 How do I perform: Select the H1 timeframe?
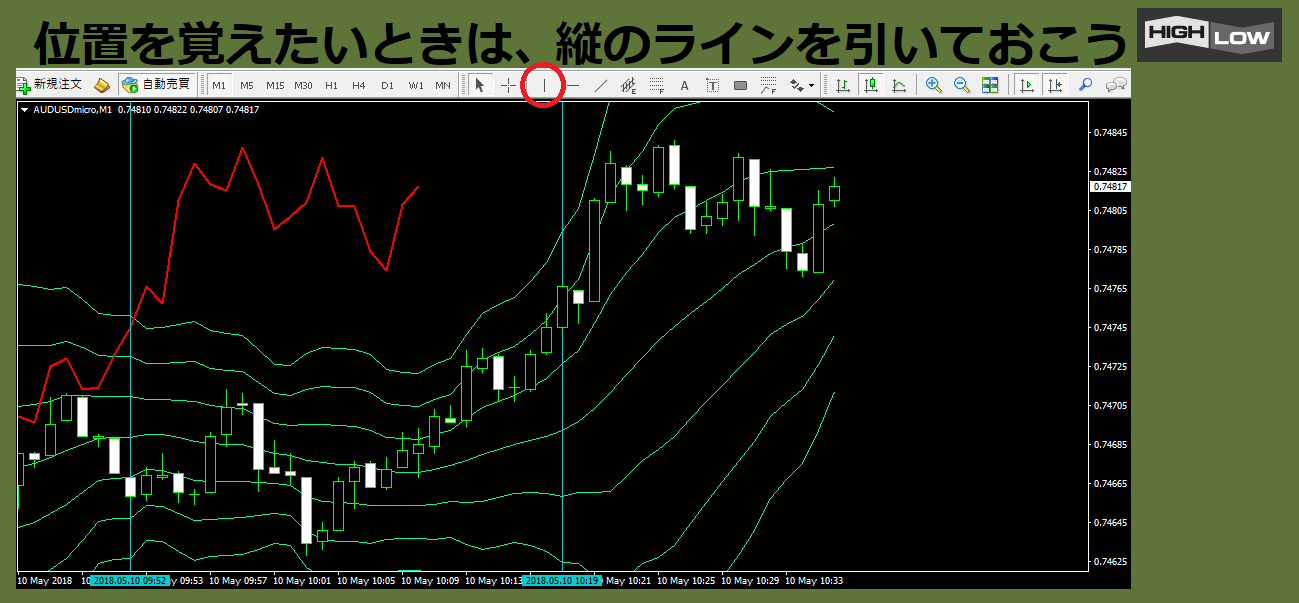[331, 85]
